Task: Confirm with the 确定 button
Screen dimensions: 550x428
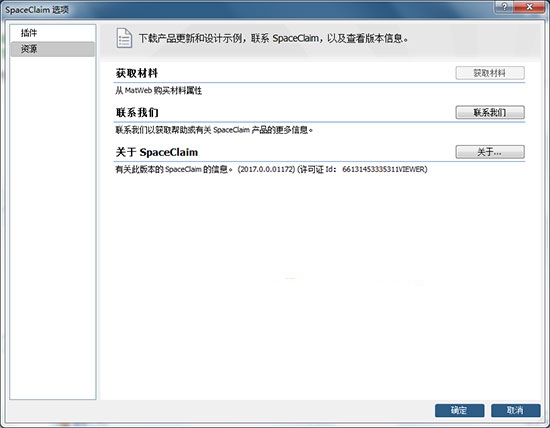Action: (x=460, y=410)
